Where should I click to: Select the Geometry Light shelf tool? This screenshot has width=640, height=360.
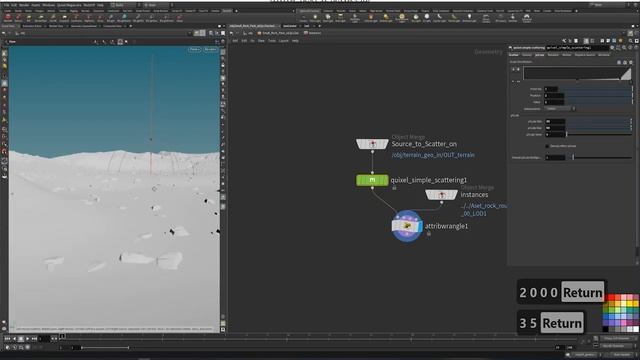(355, 18)
